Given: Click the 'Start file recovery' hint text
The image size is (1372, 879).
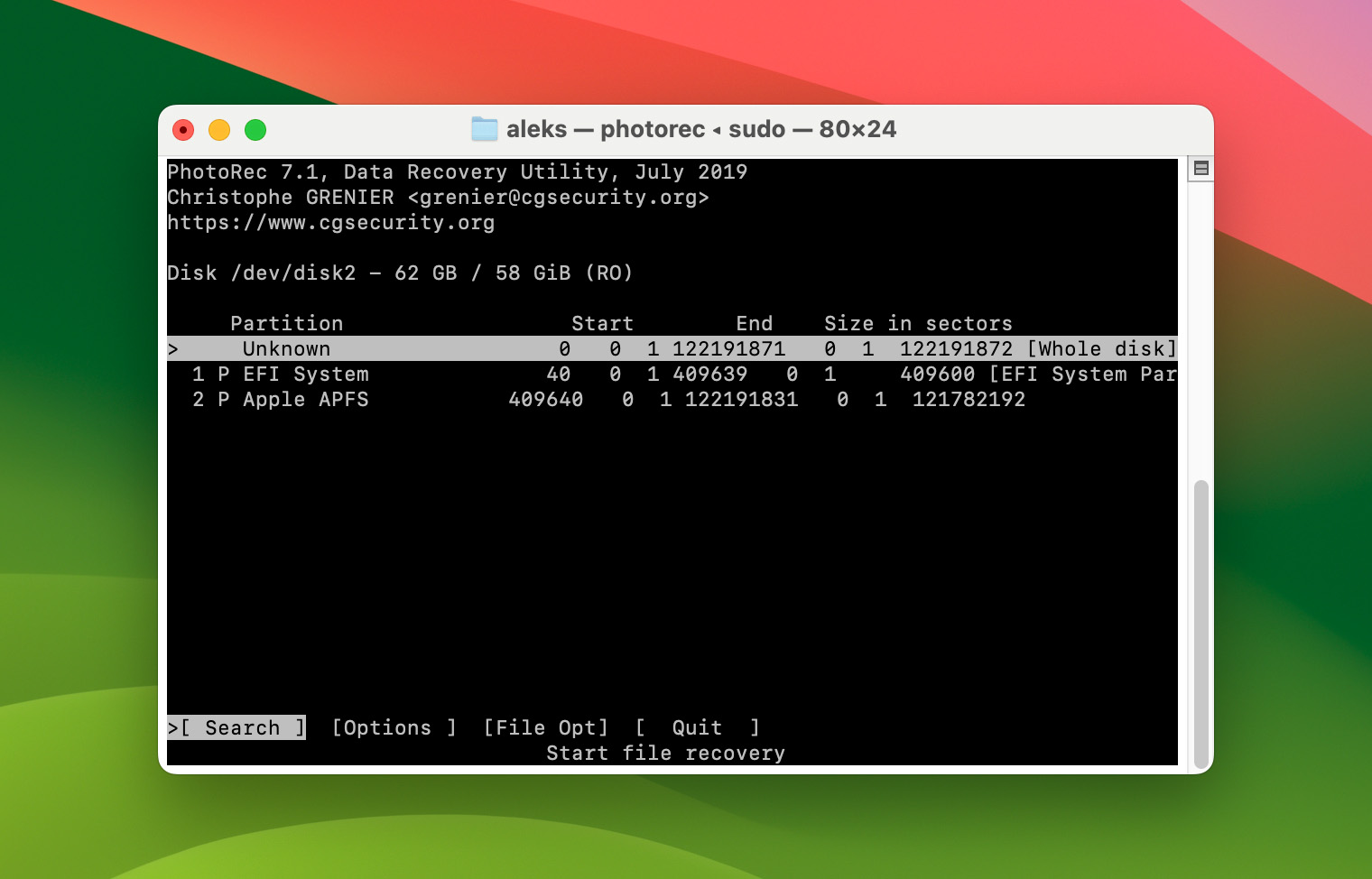Looking at the screenshot, I should tap(666, 753).
